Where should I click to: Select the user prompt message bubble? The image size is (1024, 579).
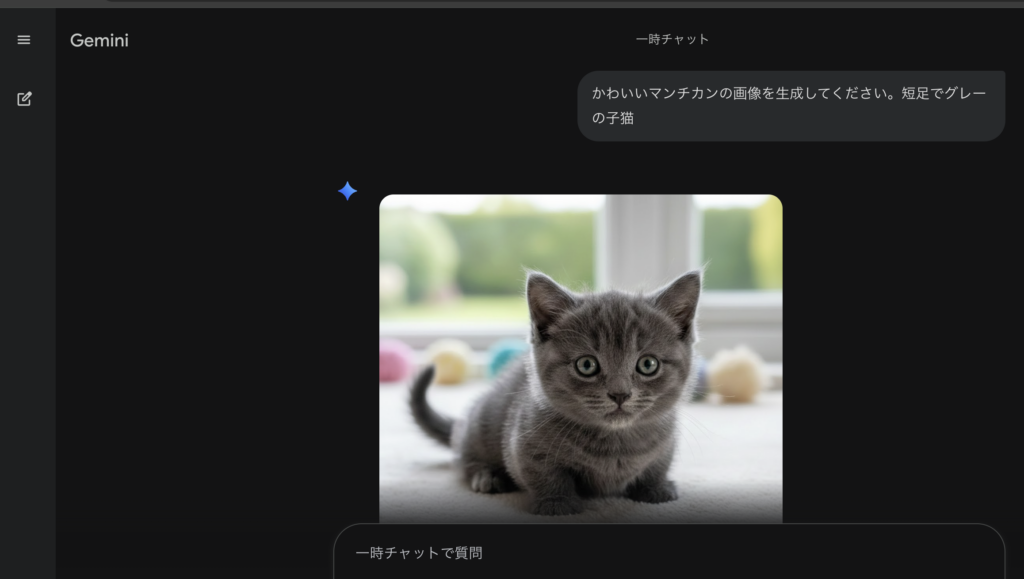click(x=790, y=105)
